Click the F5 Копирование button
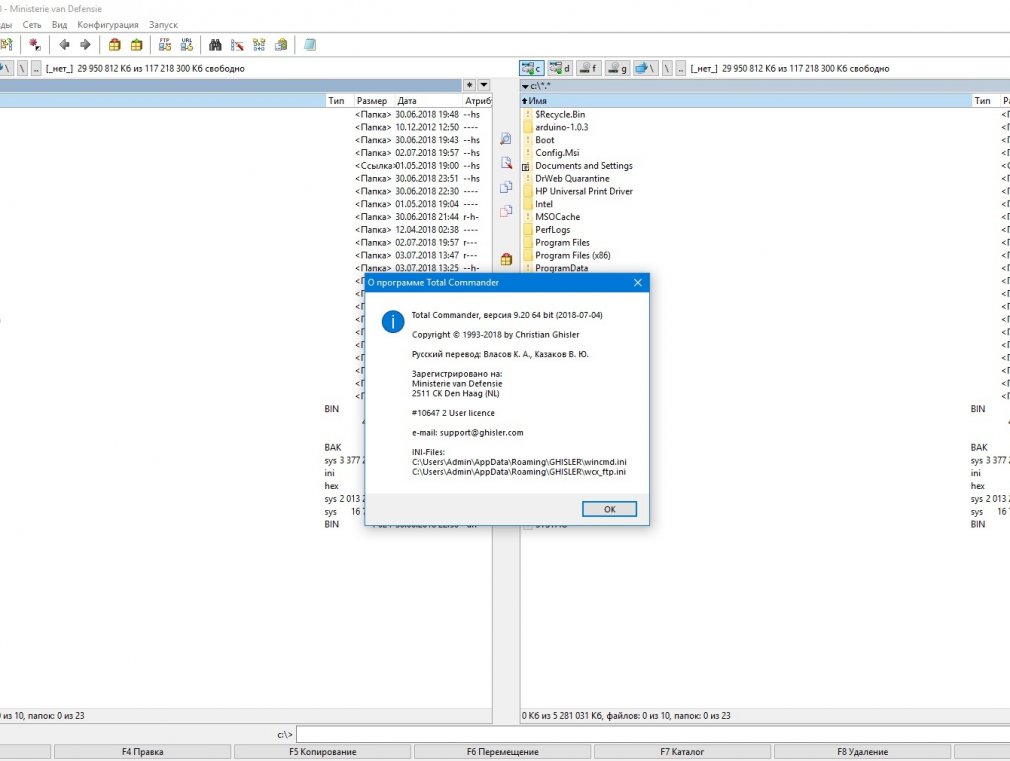The image size is (1010, 761). coord(322,751)
